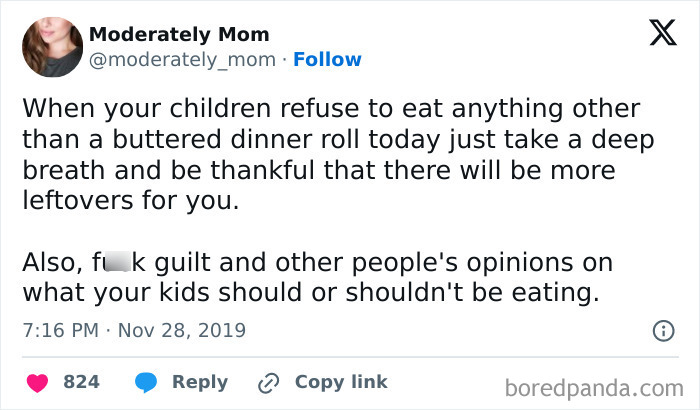Viewport: 700px width, 410px height.
Task: Click the chain link copy icon
Action: (x=268, y=382)
